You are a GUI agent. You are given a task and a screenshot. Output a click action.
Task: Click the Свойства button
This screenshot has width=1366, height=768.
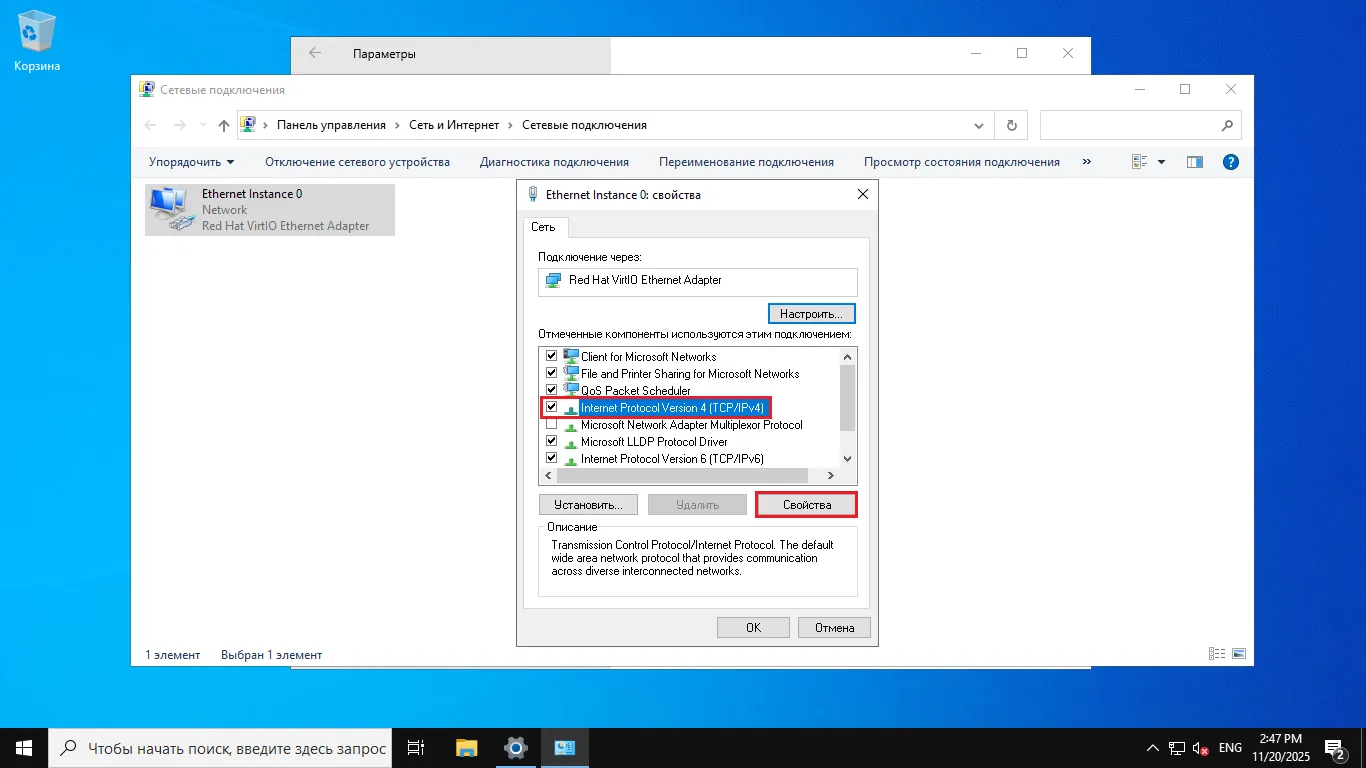click(807, 505)
